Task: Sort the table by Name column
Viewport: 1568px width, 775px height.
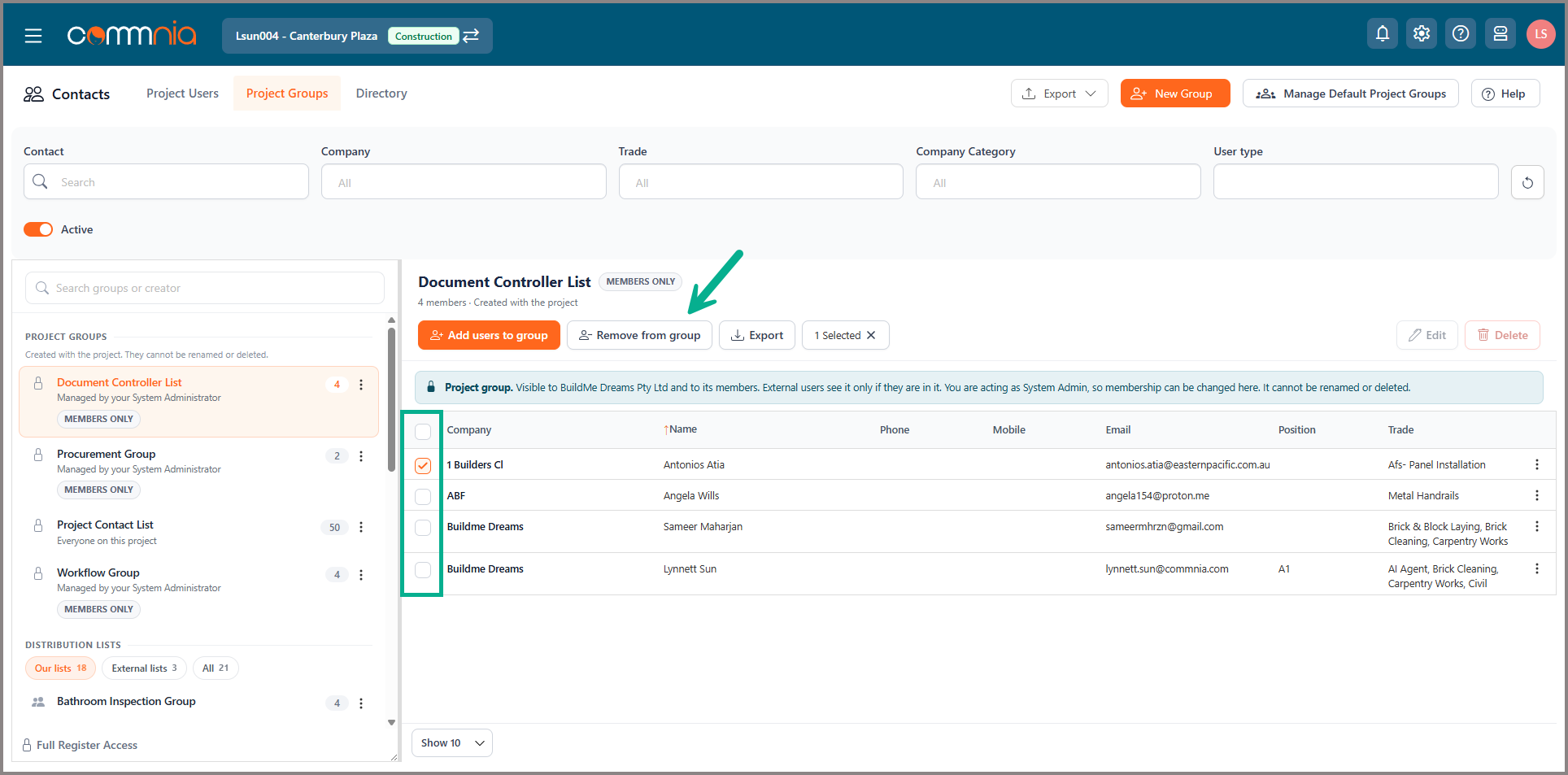Action: [x=680, y=429]
